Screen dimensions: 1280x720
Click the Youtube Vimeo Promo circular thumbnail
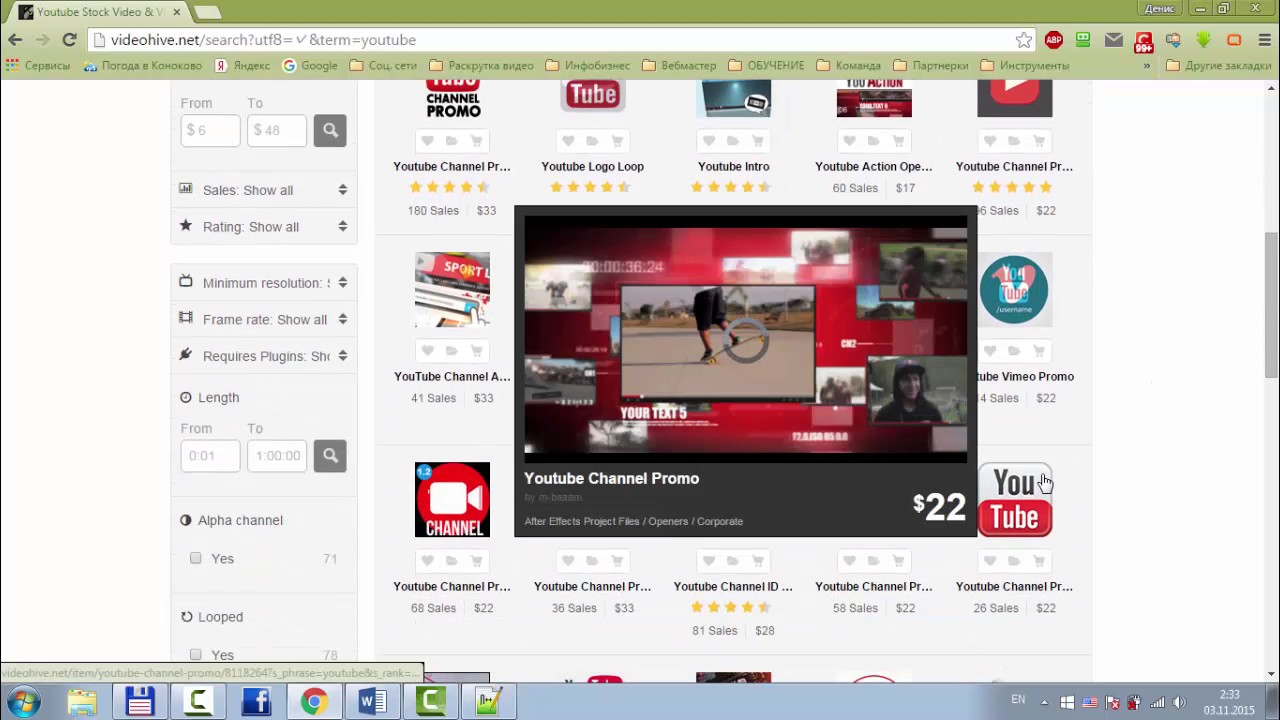click(1014, 290)
